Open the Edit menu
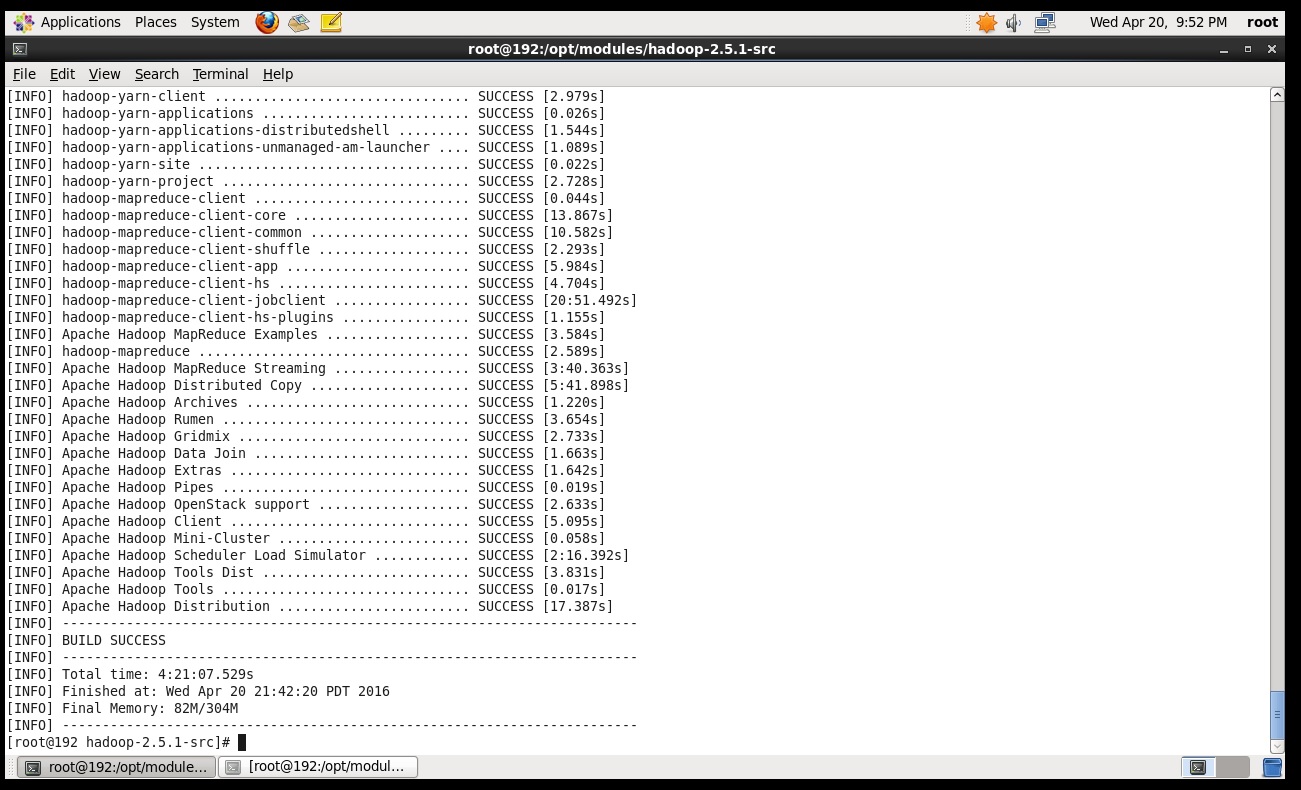1301x790 pixels. pyautogui.click(x=62, y=74)
